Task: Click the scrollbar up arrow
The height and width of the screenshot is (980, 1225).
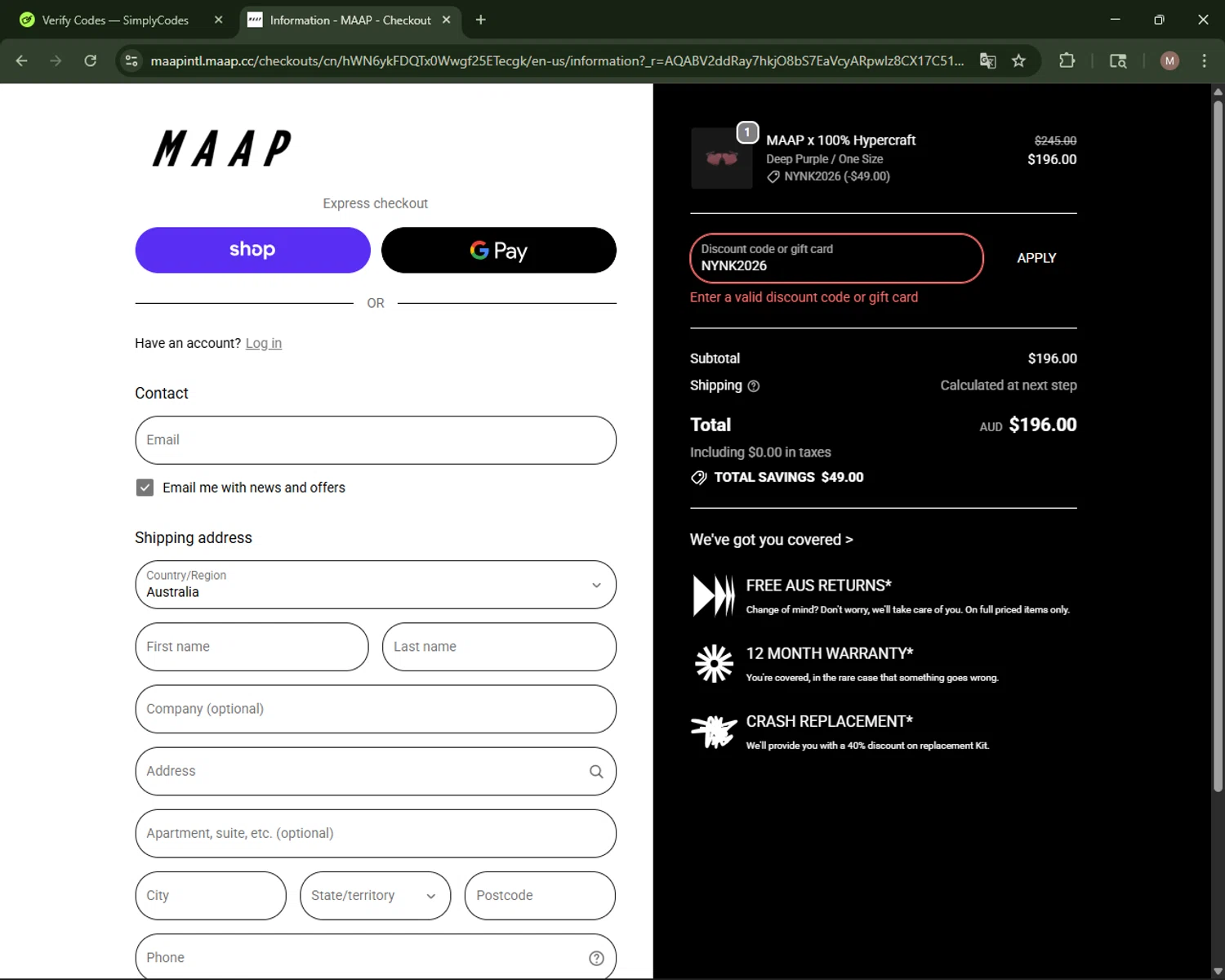Action: (1218, 91)
